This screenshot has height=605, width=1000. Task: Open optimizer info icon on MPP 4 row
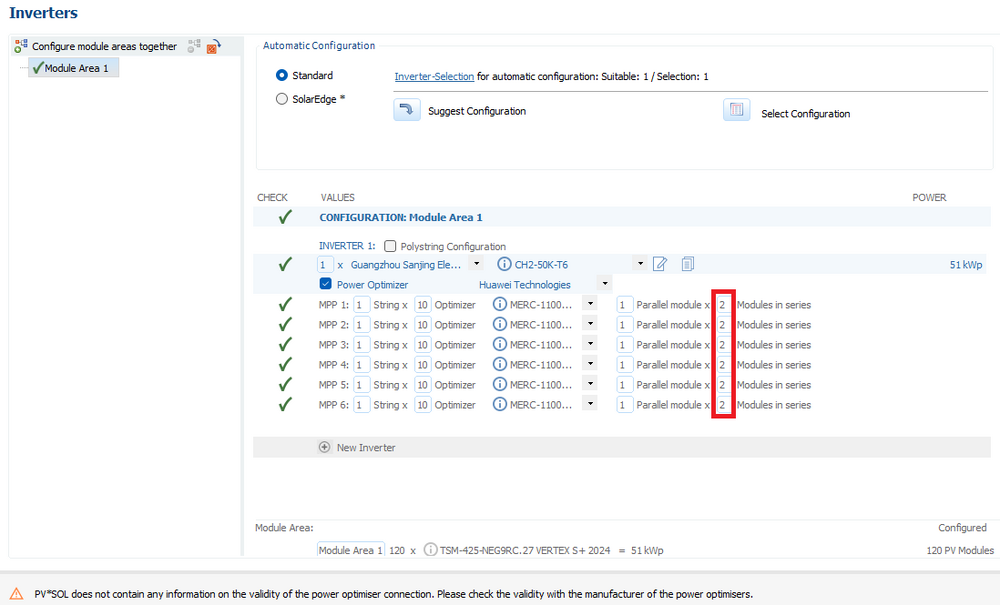point(500,364)
